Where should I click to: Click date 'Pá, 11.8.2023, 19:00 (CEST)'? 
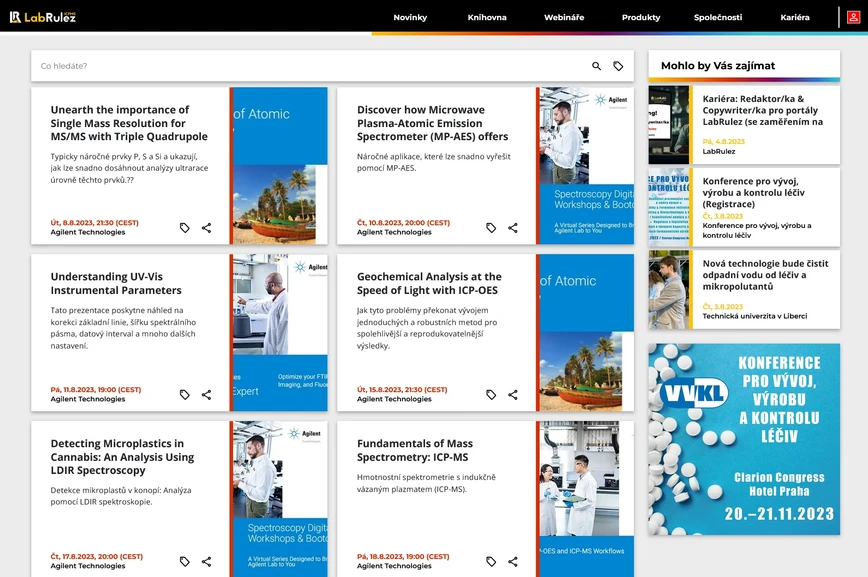pyautogui.click(x=96, y=389)
